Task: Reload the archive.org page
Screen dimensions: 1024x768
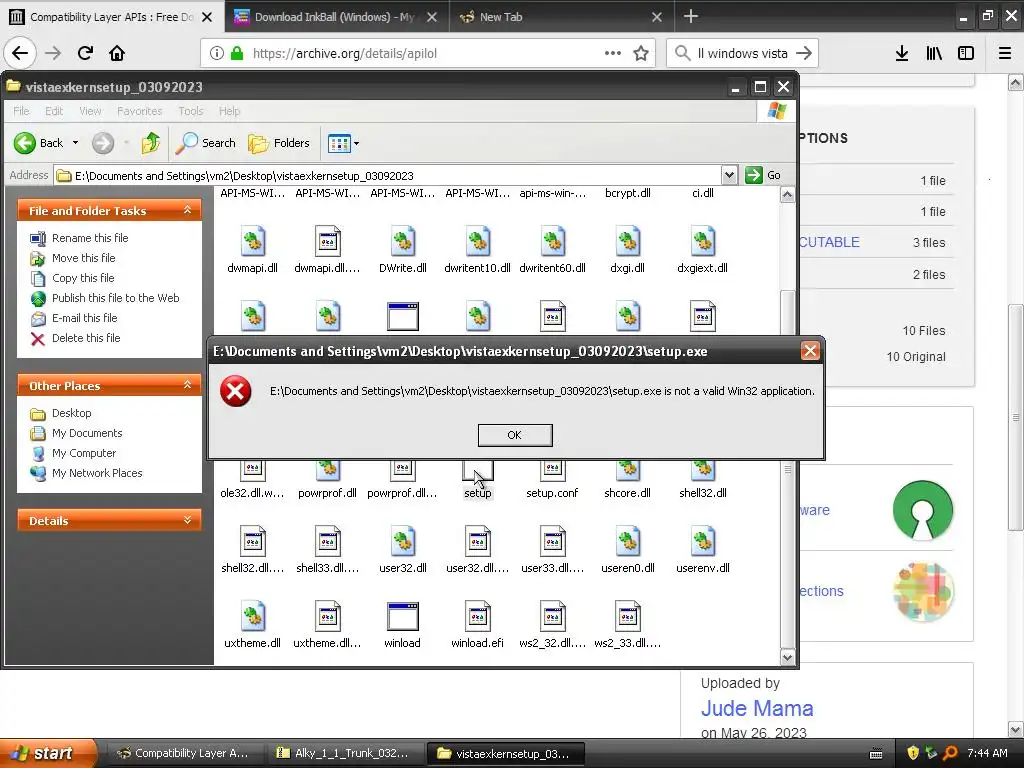Action: [x=85, y=53]
